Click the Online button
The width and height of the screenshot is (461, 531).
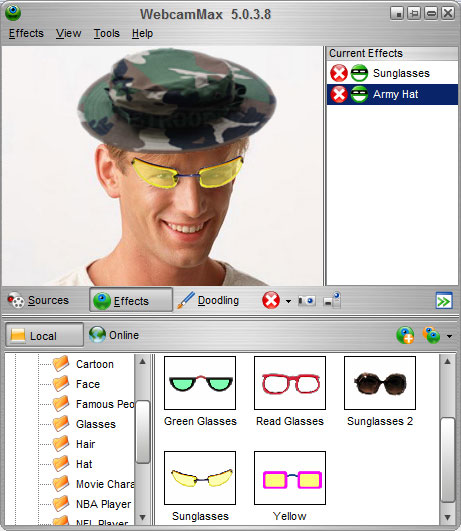coord(114,335)
